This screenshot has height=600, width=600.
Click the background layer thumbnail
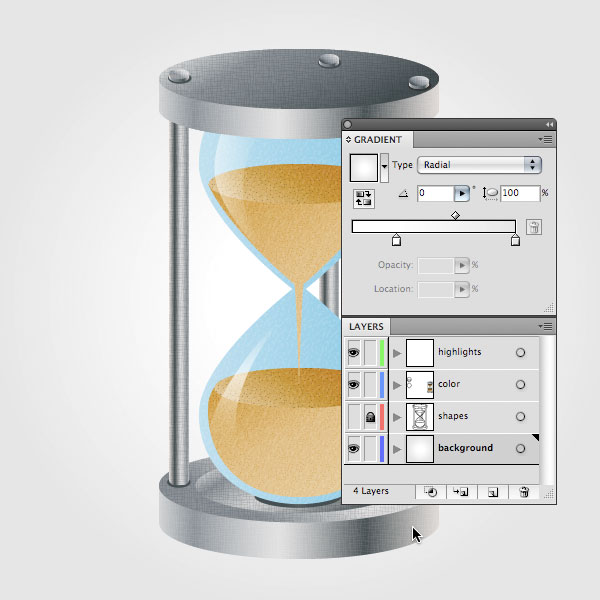[x=420, y=448]
